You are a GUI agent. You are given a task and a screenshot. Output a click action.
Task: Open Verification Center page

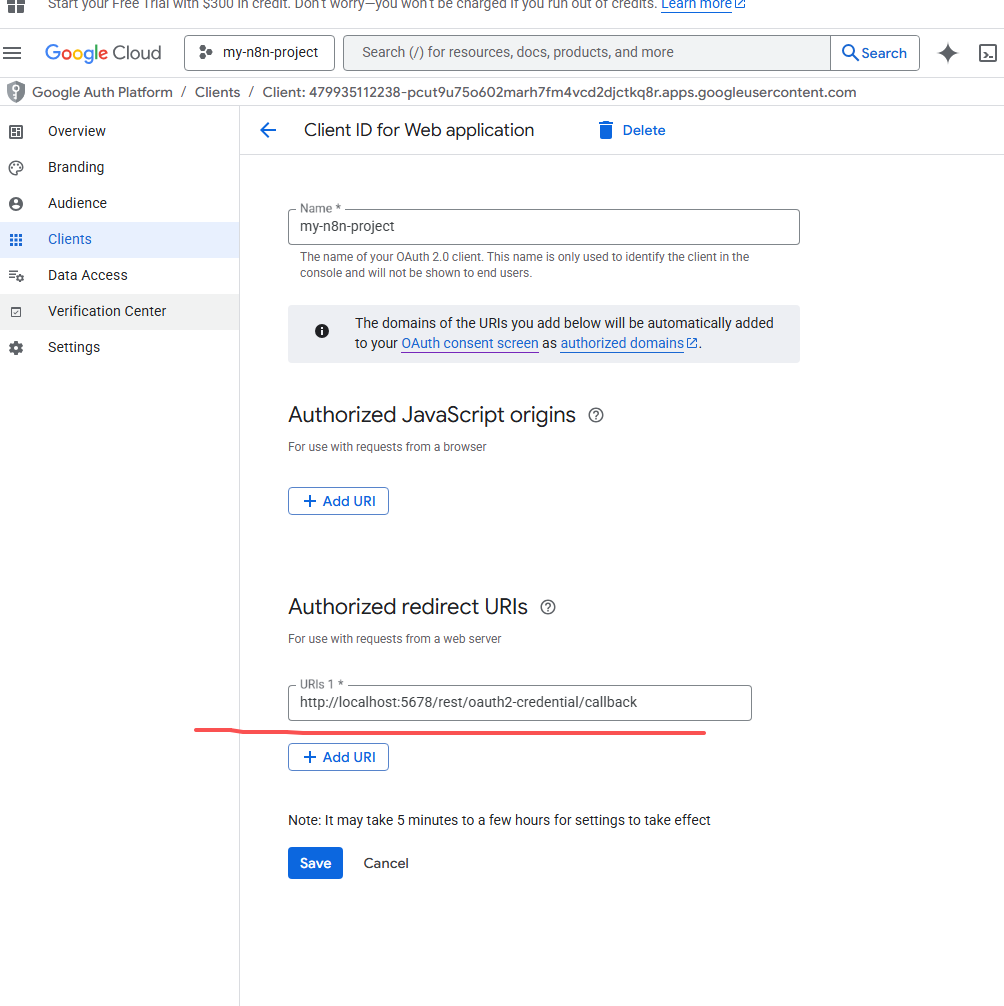(x=107, y=311)
